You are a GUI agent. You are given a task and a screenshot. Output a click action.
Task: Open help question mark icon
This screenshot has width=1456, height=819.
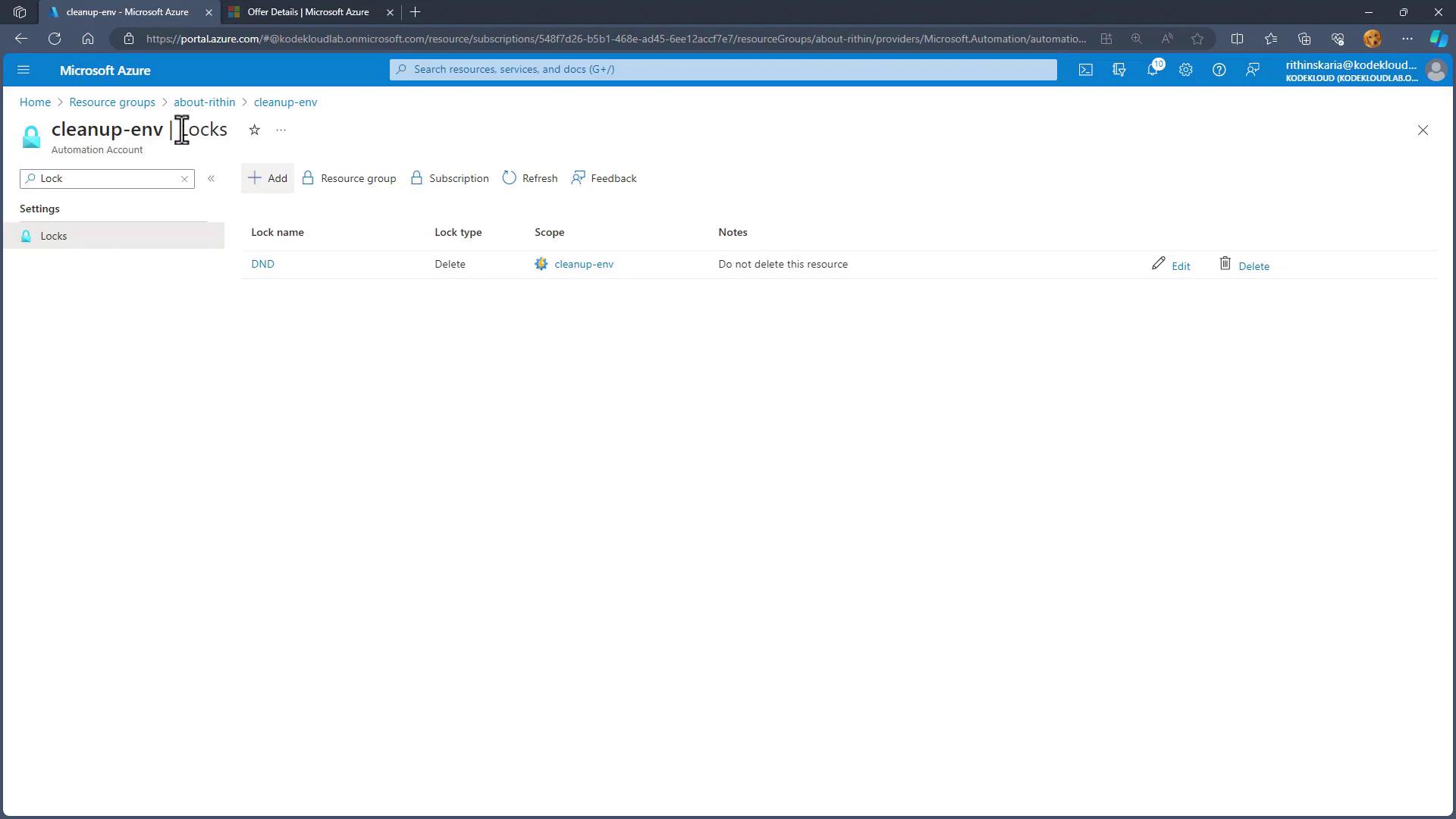[x=1219, y=70]
